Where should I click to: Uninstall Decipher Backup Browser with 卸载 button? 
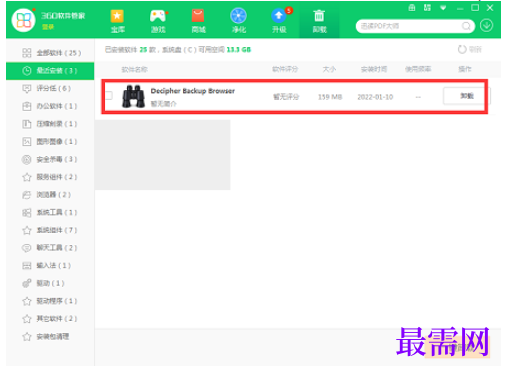coord(467,96)
